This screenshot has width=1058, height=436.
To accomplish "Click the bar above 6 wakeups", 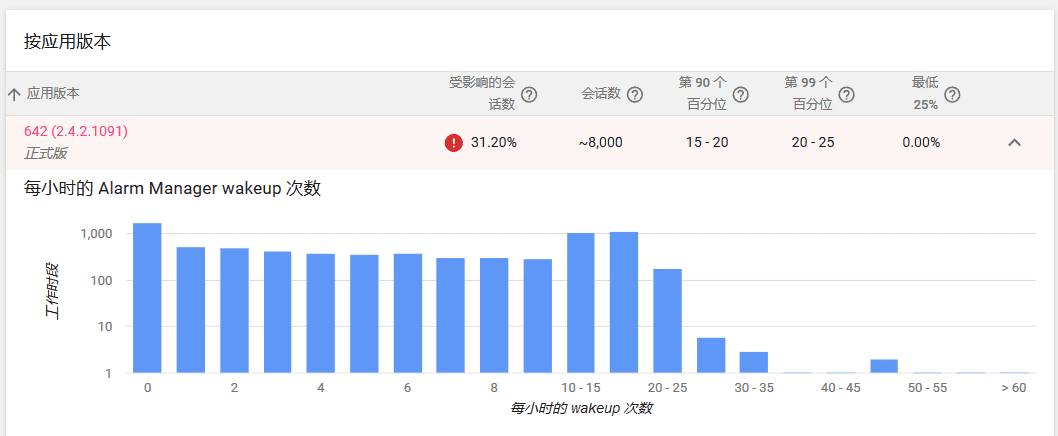I will click(x=408, y=313).
